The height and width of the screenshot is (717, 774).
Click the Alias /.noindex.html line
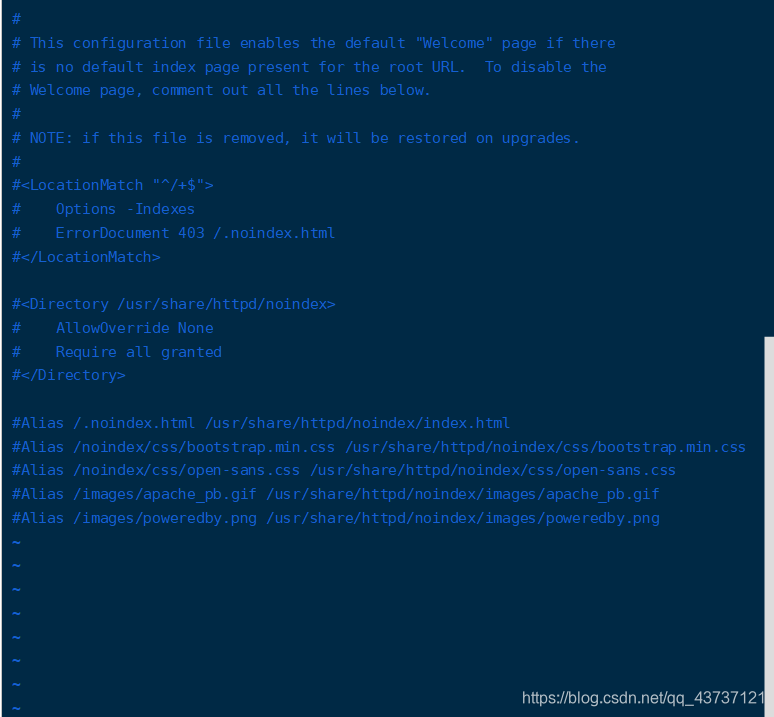(x=261, y=423)
